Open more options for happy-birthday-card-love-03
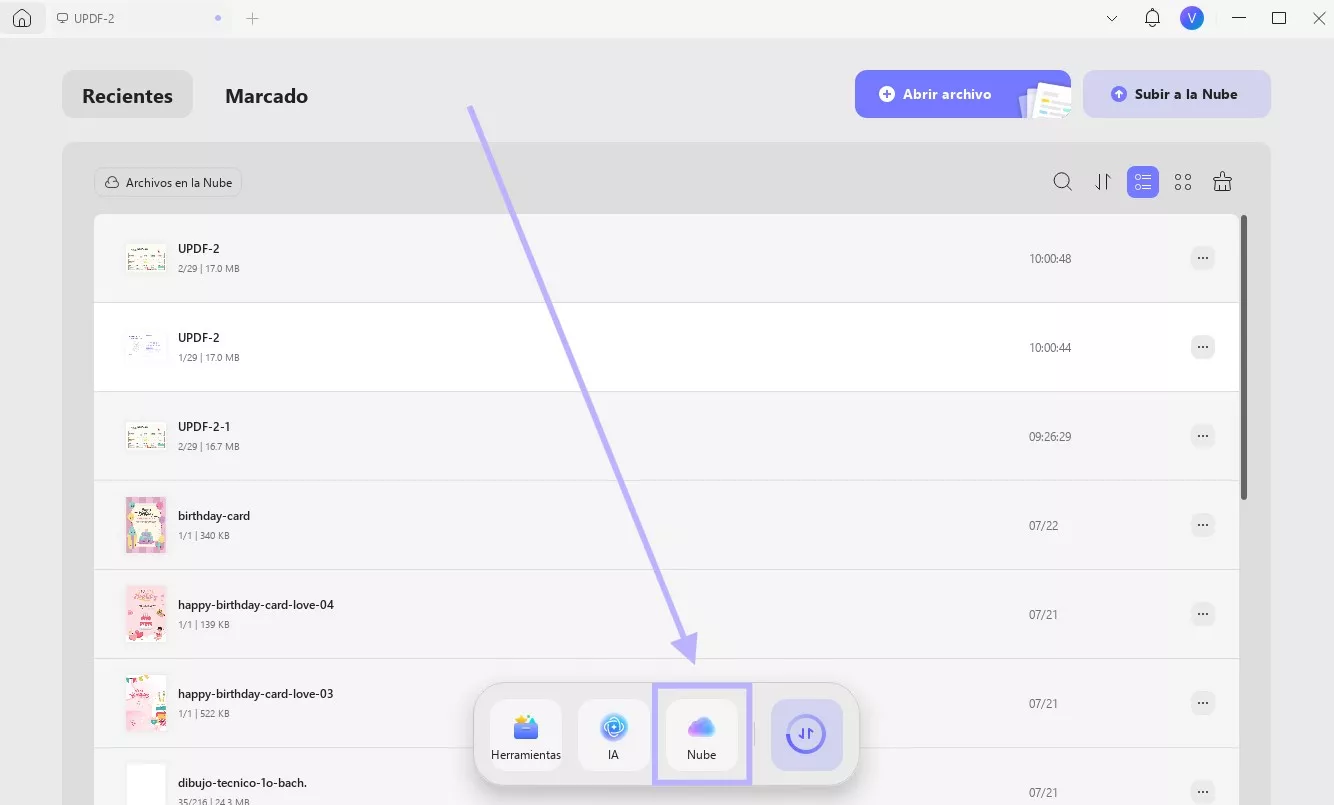Image resolution: width=1334 pixels, height=805 pixels. pos(1202,703)
